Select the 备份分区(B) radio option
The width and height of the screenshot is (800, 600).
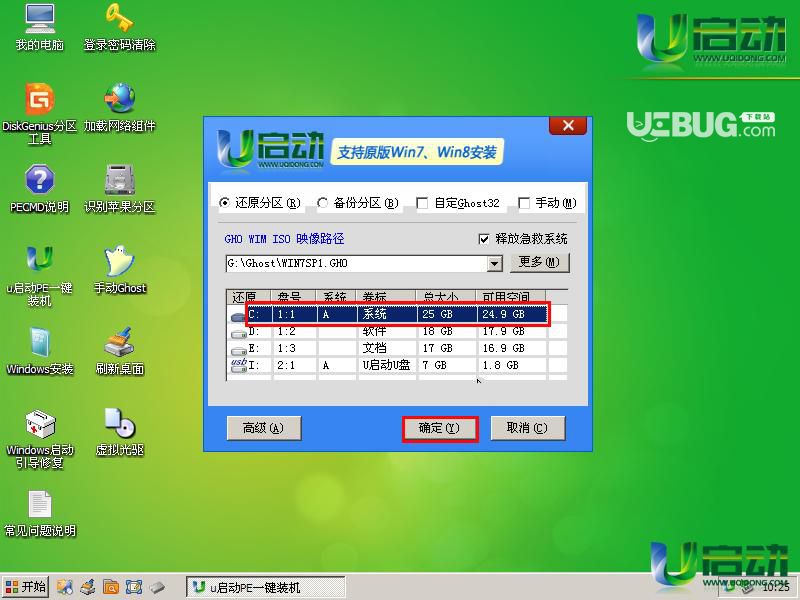tap(358, 203)
